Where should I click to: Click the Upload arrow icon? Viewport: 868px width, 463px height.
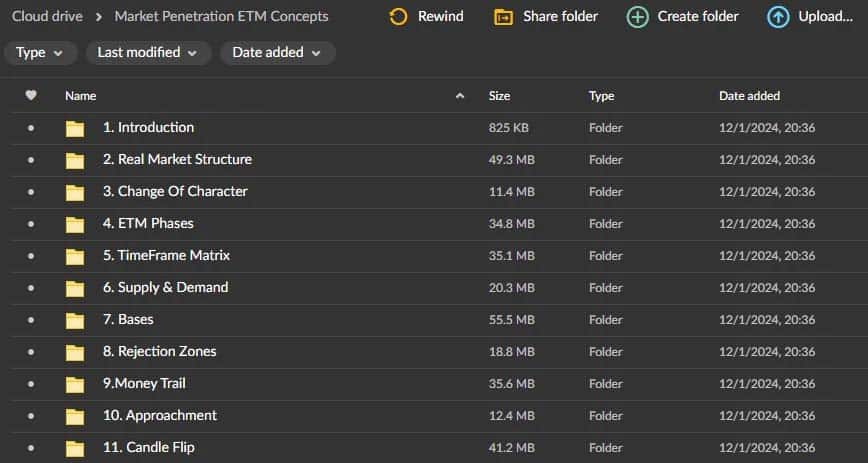(x=778, y=16)
